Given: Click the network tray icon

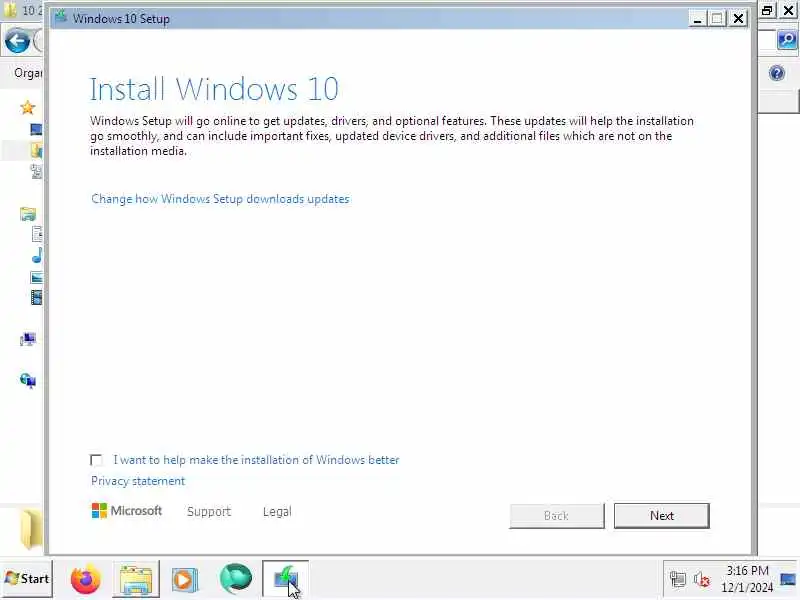Looking at the screenshot, I should pos(678,579).
